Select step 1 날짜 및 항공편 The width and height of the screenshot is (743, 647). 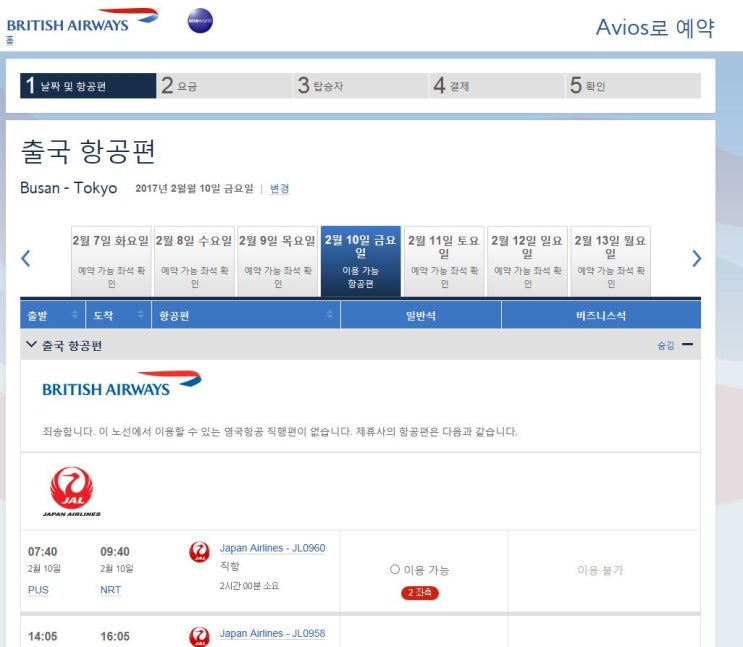88,86
